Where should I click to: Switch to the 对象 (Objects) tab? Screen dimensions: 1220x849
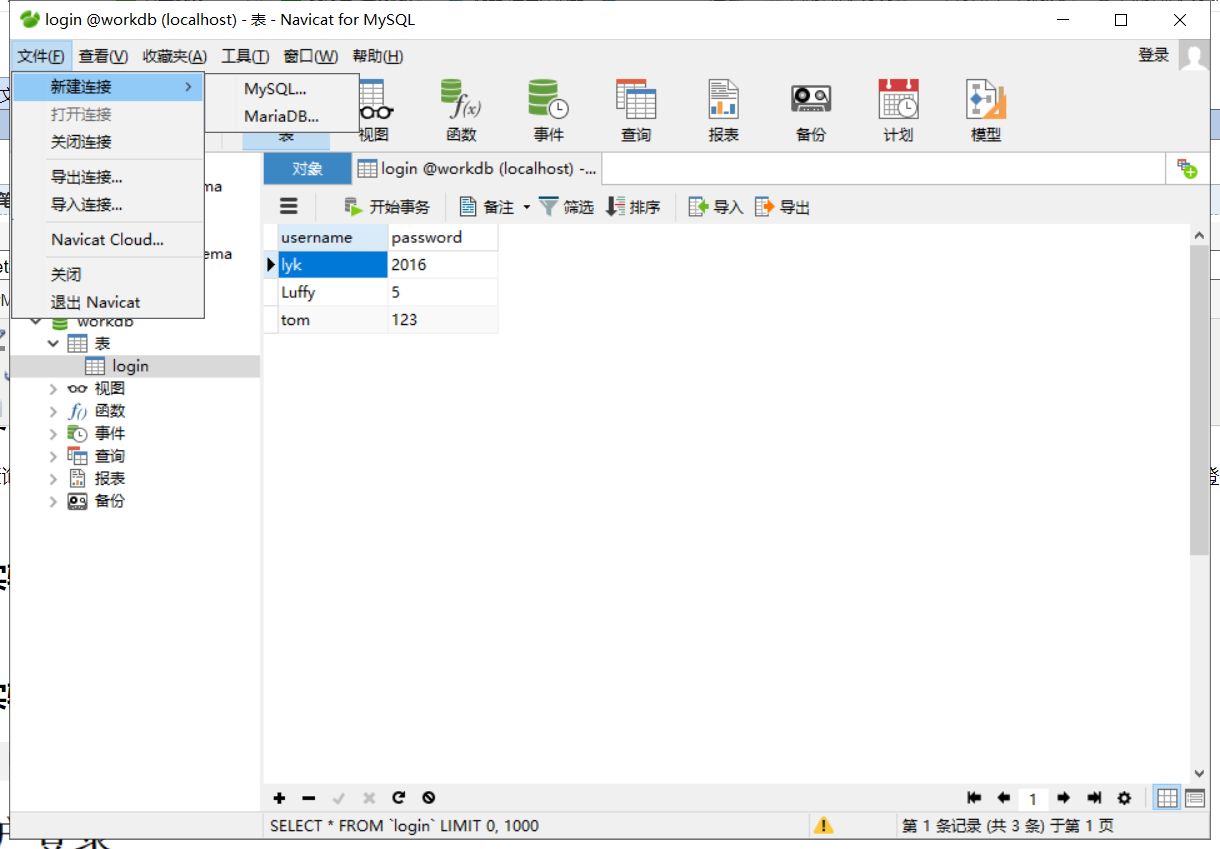coord(307,169)
